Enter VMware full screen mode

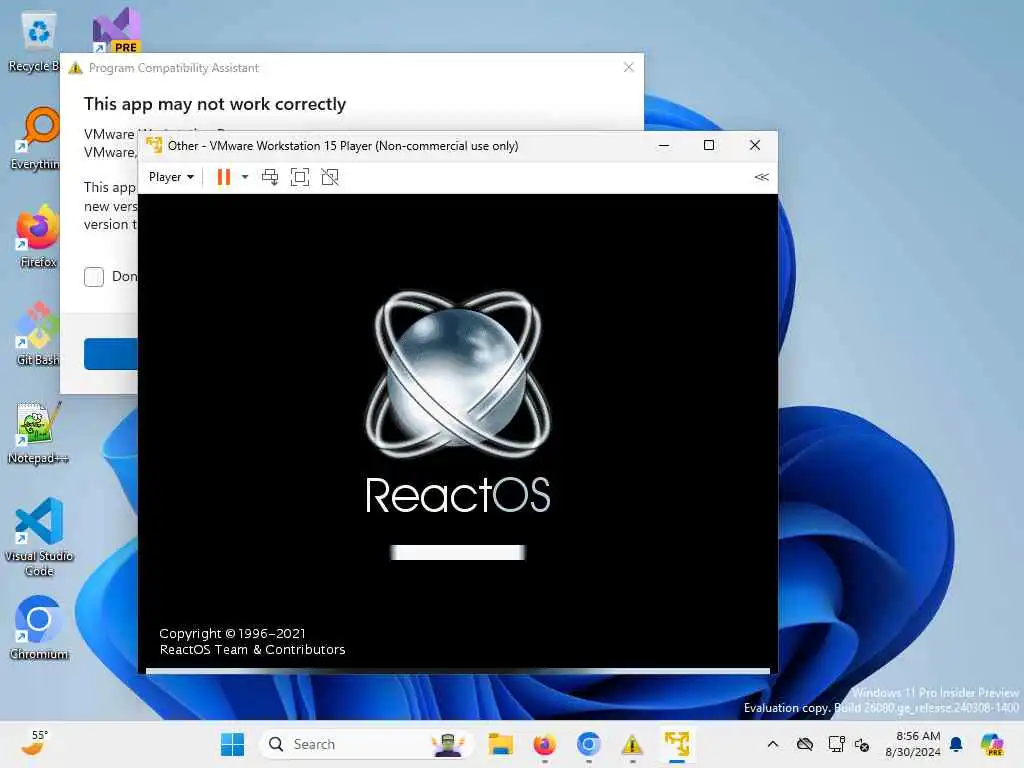pos(300,177)
